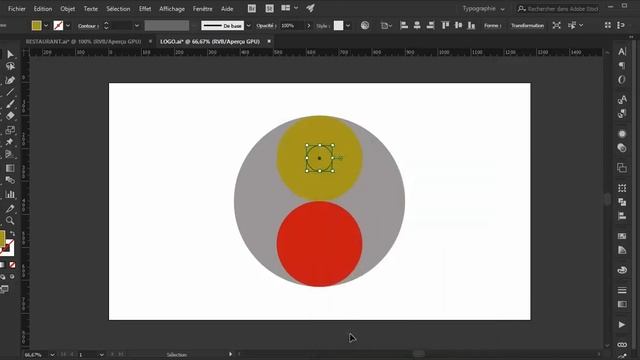Expand the opacity arrow next to 100%

pyautogui.click(x=309, y=26)
